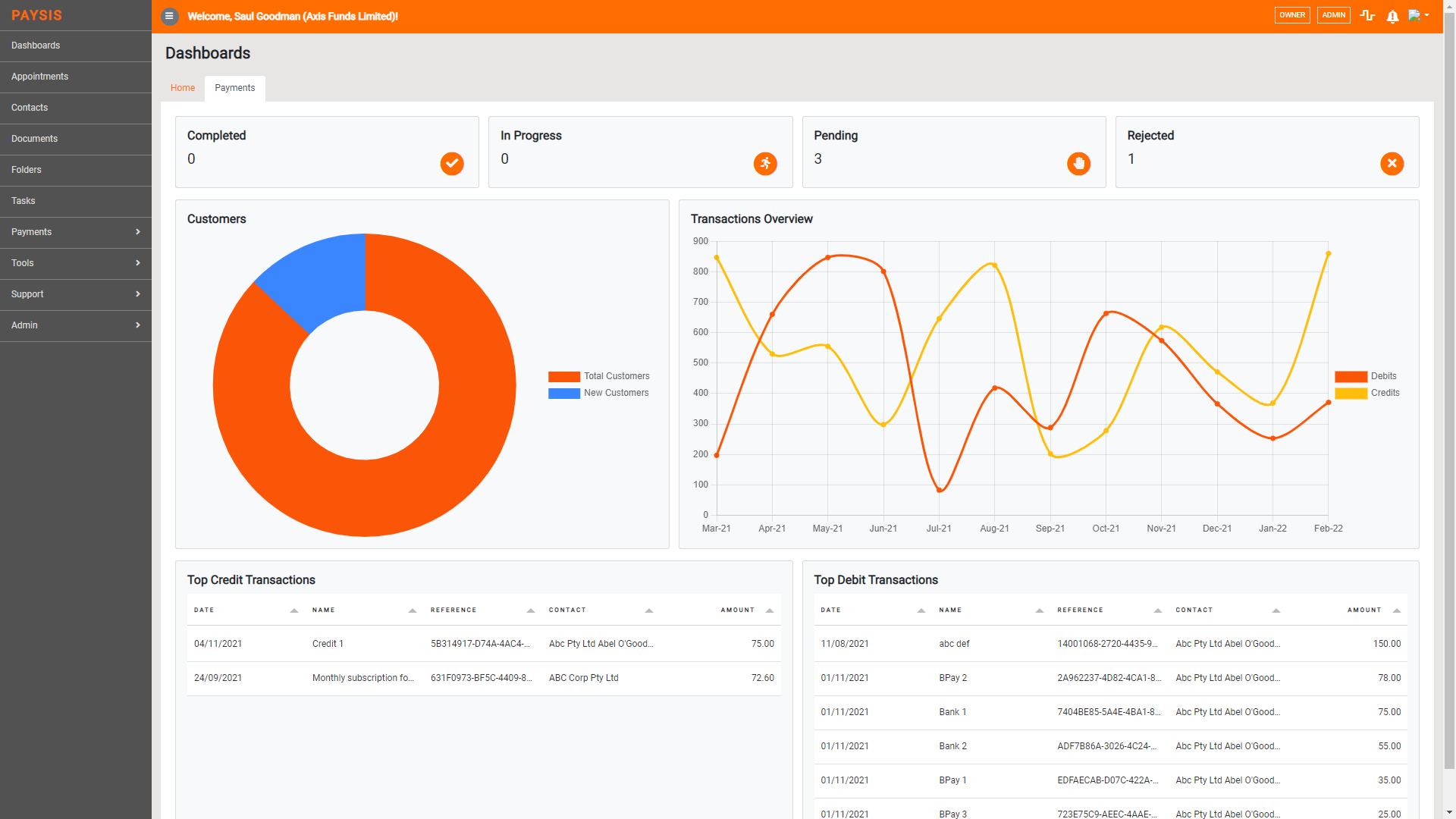Click the Pending hand icon

point(1078,164)
